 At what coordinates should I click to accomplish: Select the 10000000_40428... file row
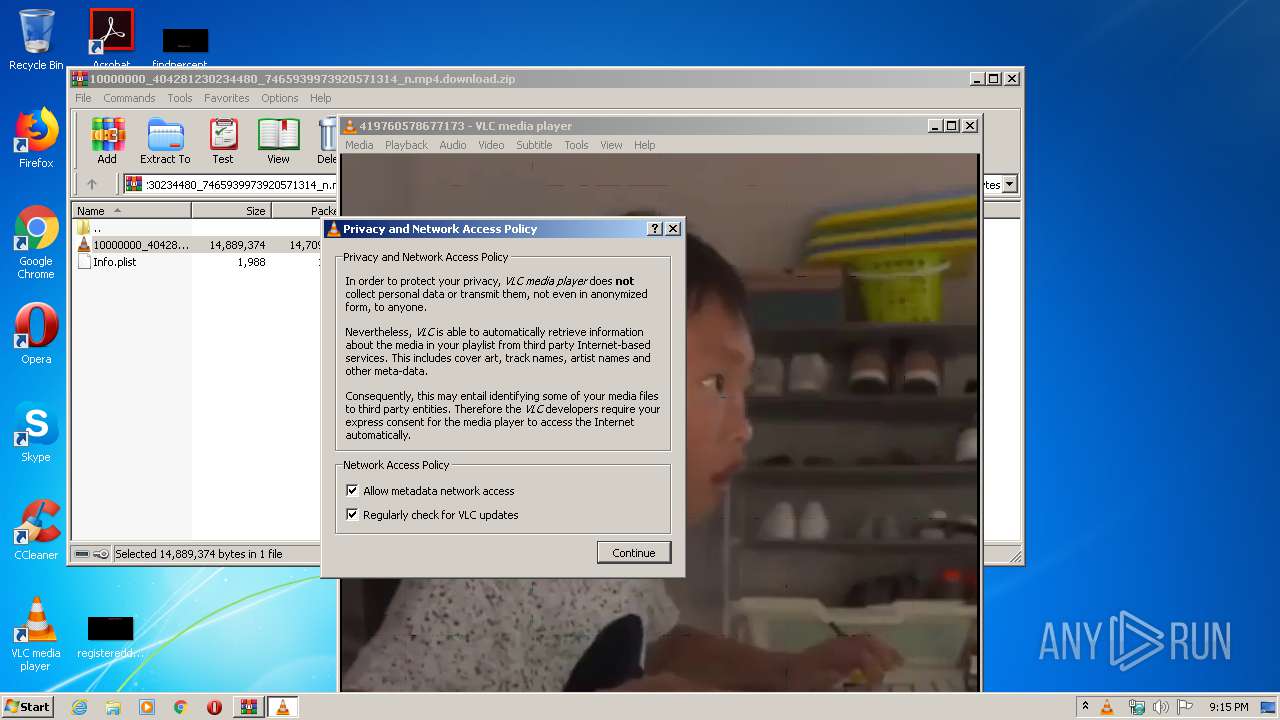tap(198, 245)
